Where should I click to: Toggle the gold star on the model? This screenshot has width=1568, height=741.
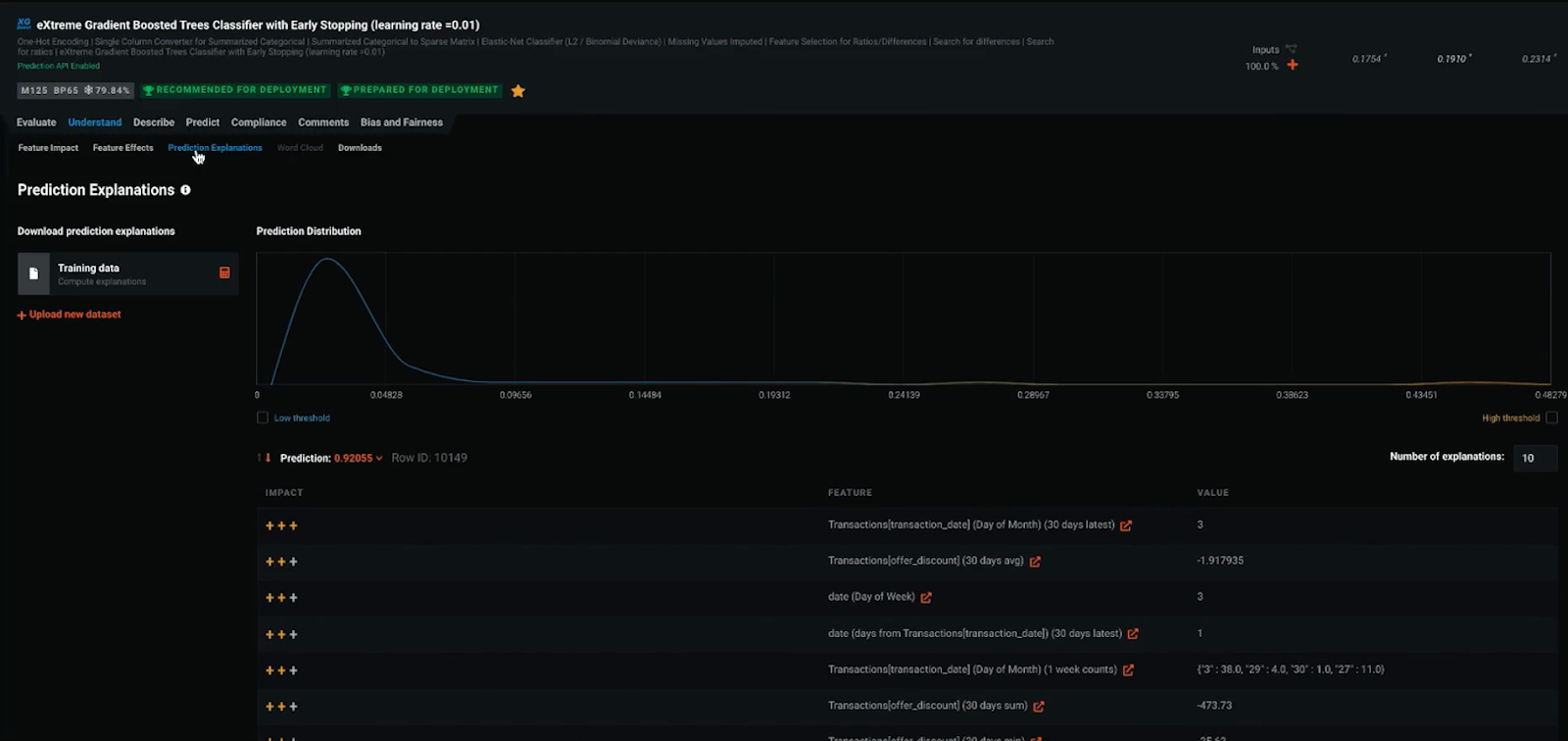coord(518,91)
